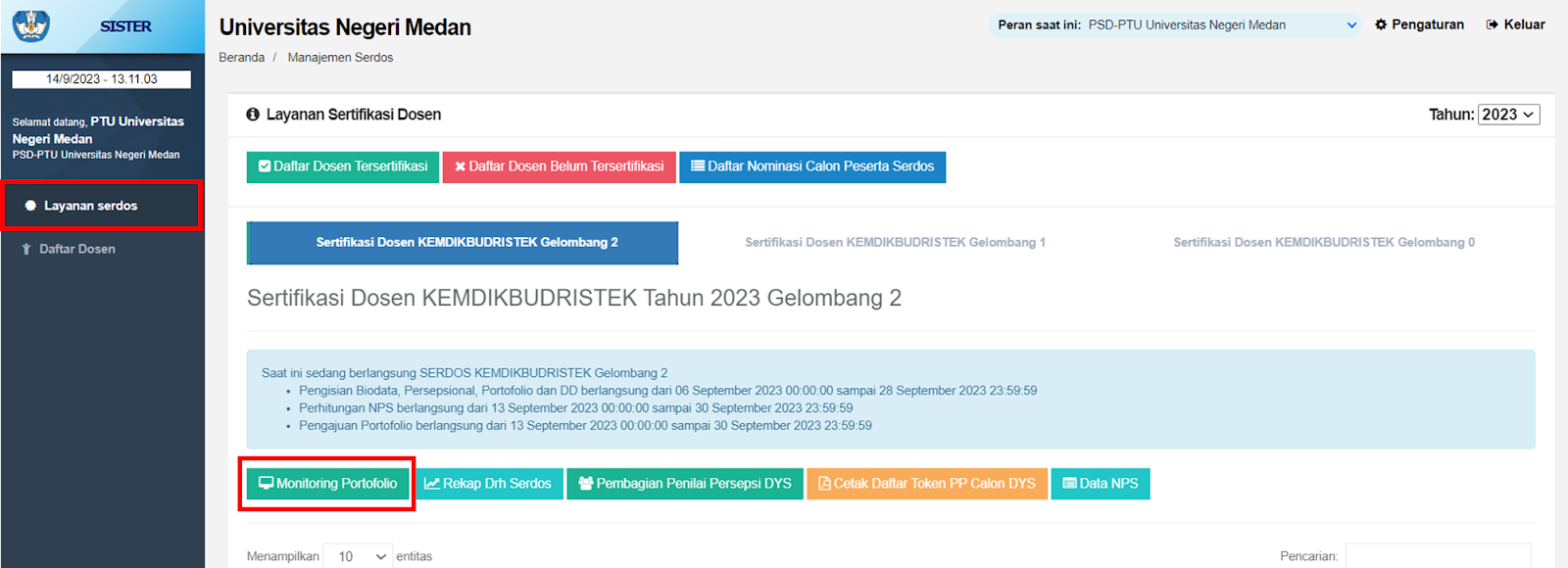Switch to the Sertifikasi Dosen Gelombang 1 tab

click(895, 243)
